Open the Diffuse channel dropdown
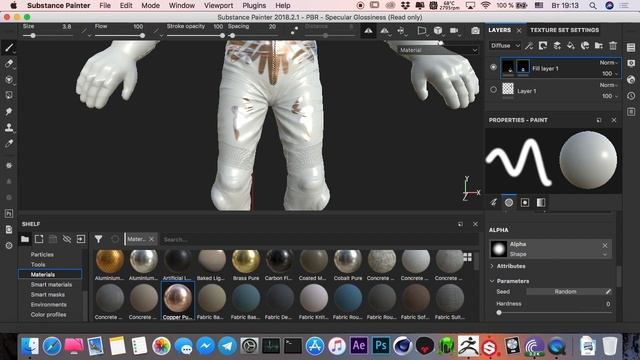The image size is (640, 360). point(504,46)
